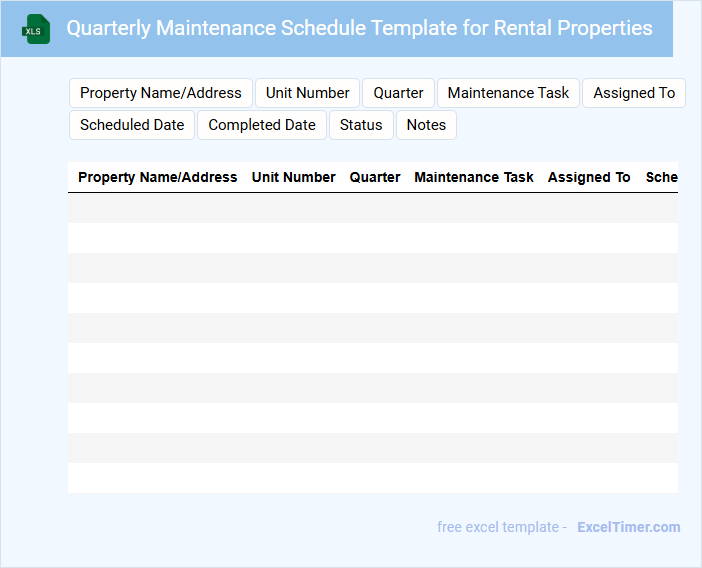702x568 pixels.
Task: Click the Completed Date tag
Action: [x=262, y=125]
